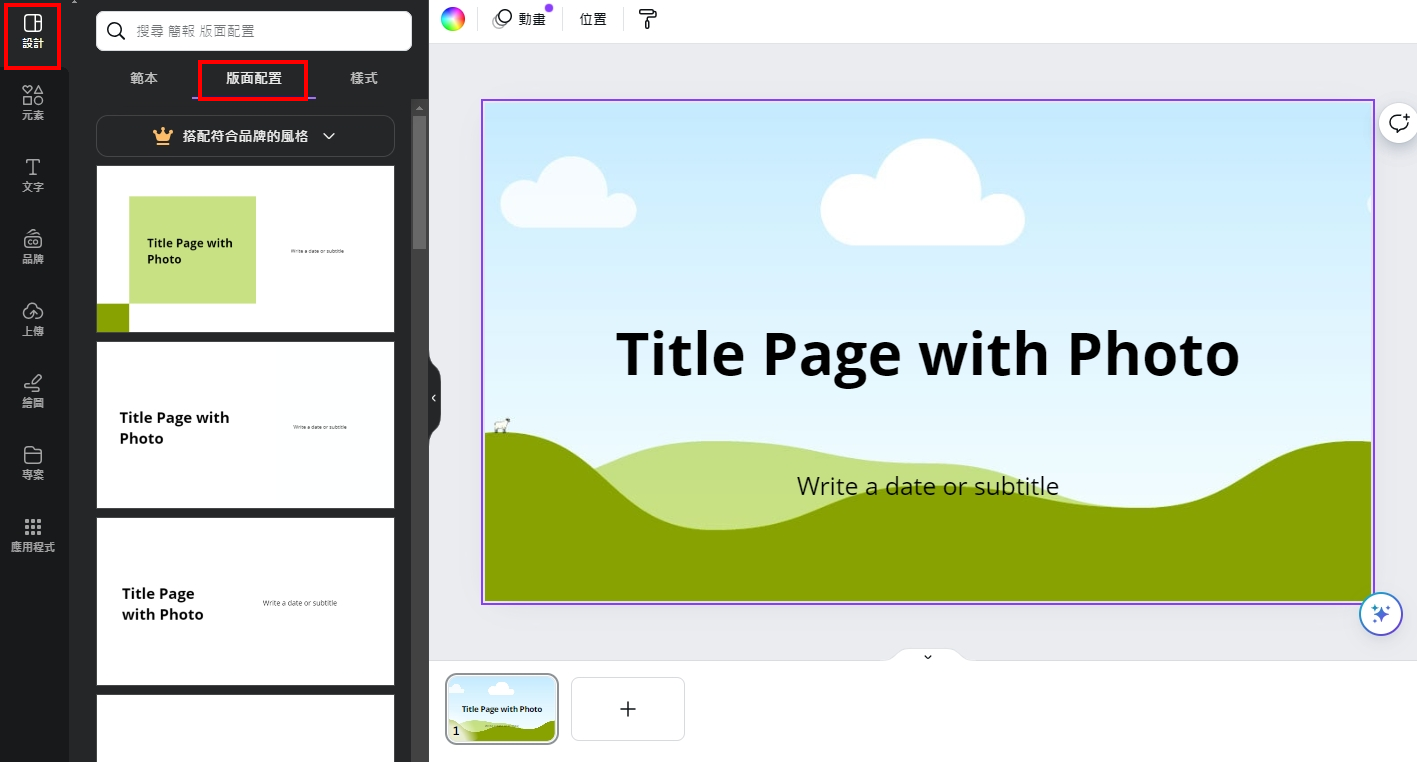Open the 位置 position panel
Screen dimensions: 1417x762
593,19
